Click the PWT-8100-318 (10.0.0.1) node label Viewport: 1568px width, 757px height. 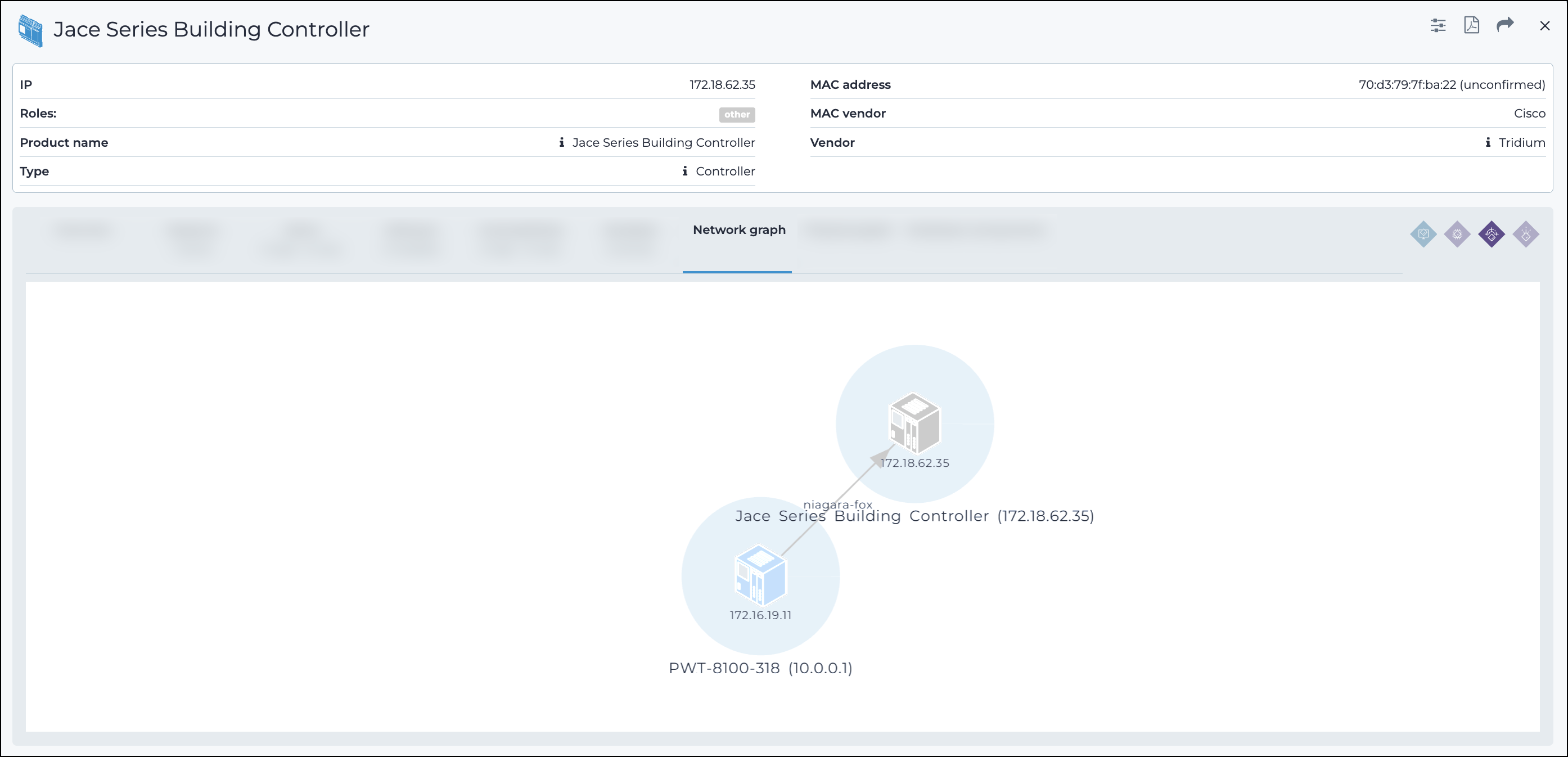click(x=760, y=668)
